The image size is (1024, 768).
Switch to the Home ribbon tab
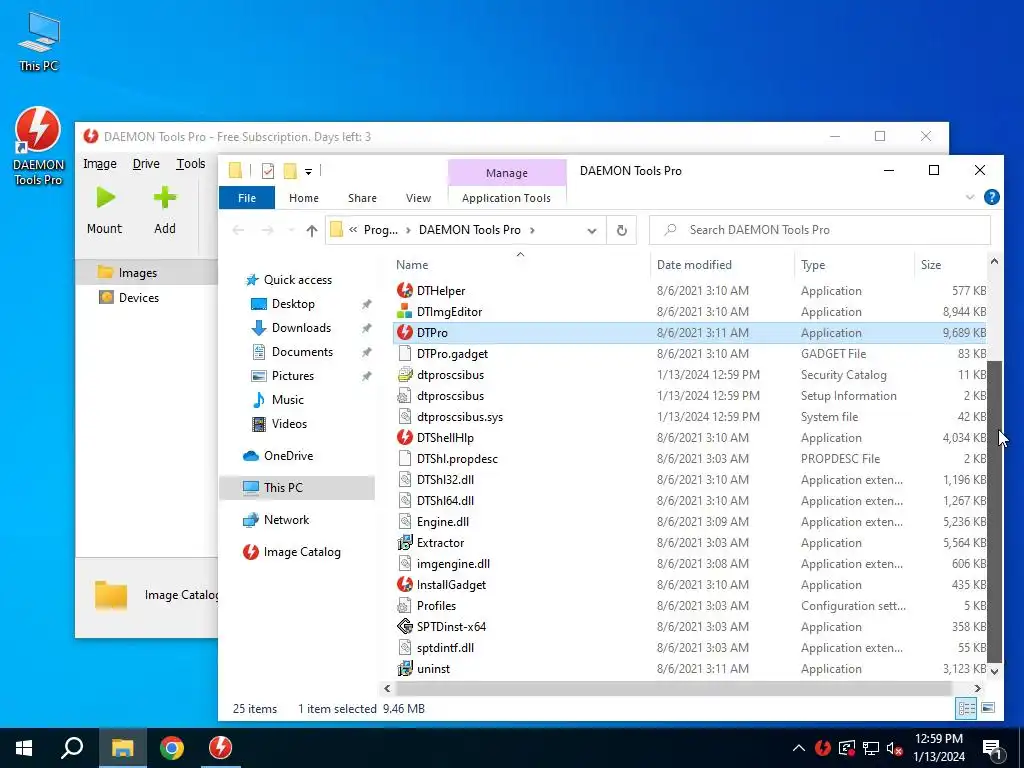pyautogui.click(x=304, y=198)
